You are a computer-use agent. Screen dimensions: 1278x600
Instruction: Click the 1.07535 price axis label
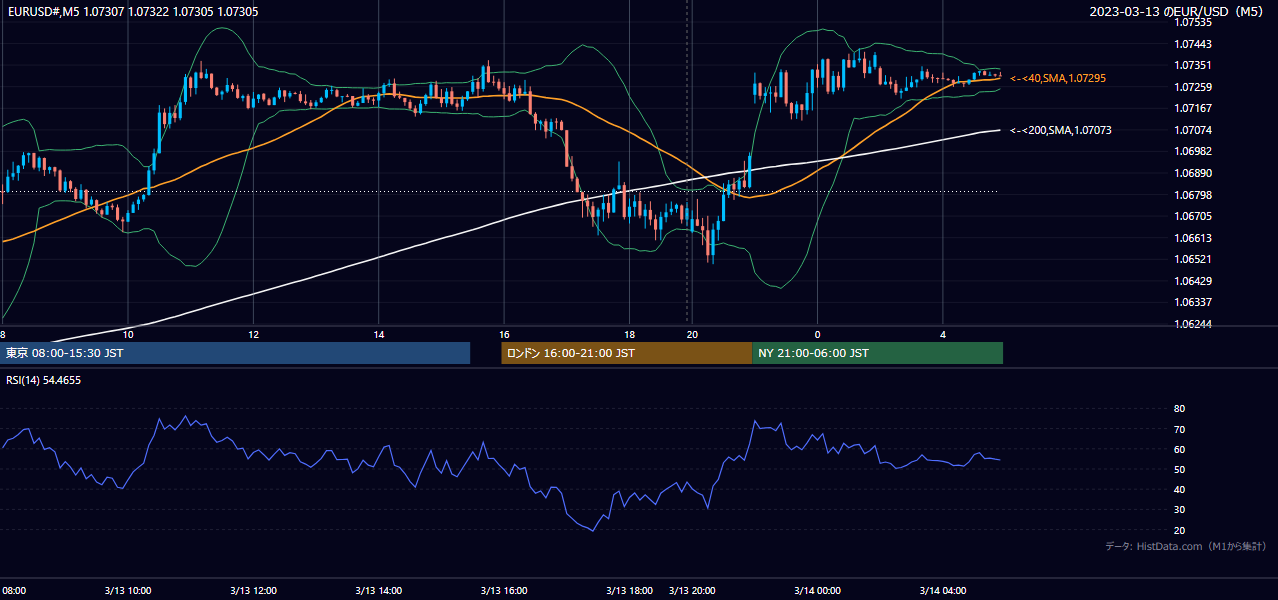[1193, 22]
